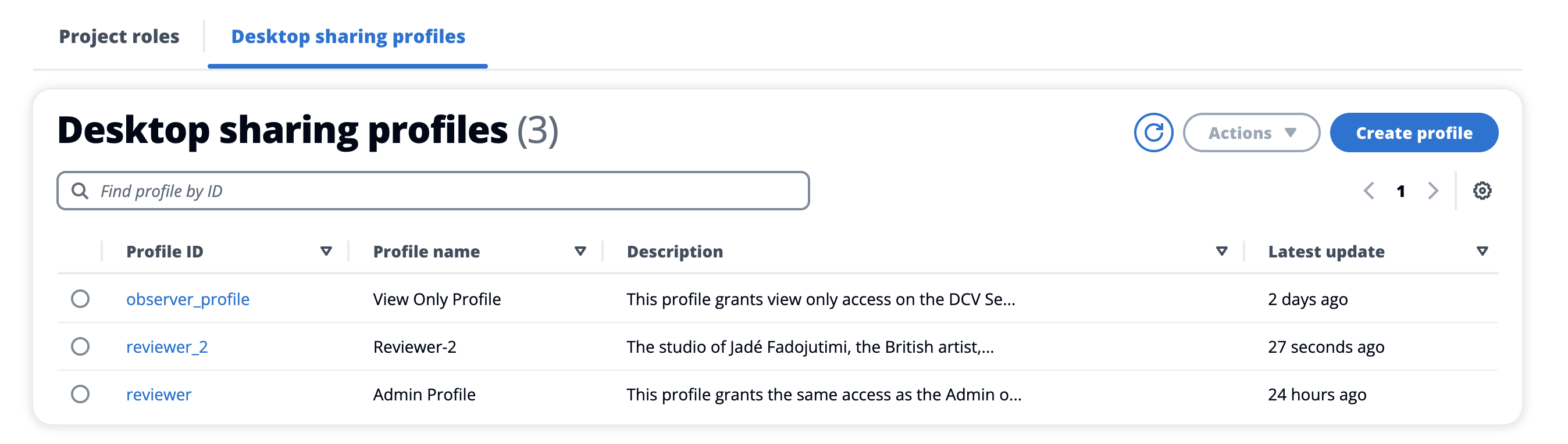Screen dimensions: 1568x444
Task: Switch to the Project roles tab
Action: tap(118, 37)
